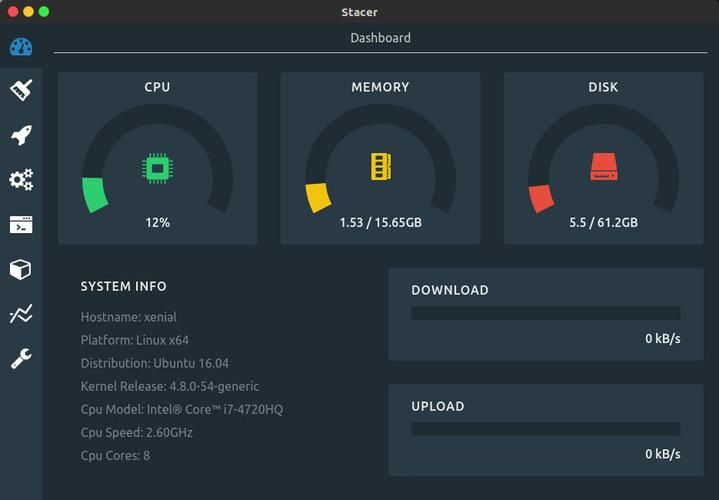Click the CPU gauge heading
The width and height of the screenshot is (719, 500).
[157, 87]
